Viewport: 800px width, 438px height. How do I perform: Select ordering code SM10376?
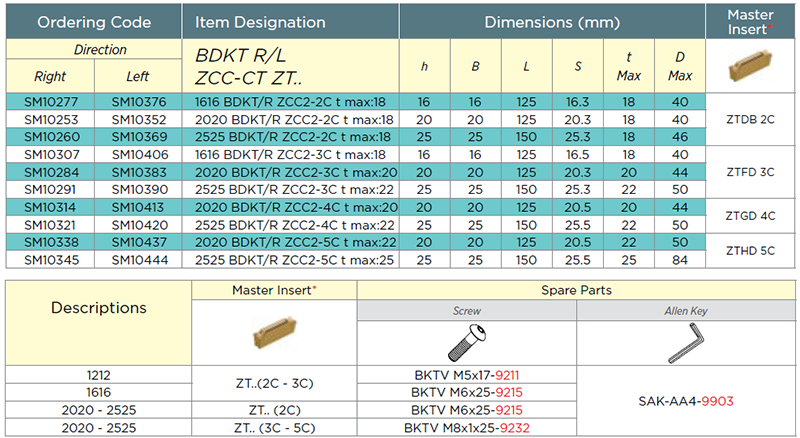click(x=139, y=102)
